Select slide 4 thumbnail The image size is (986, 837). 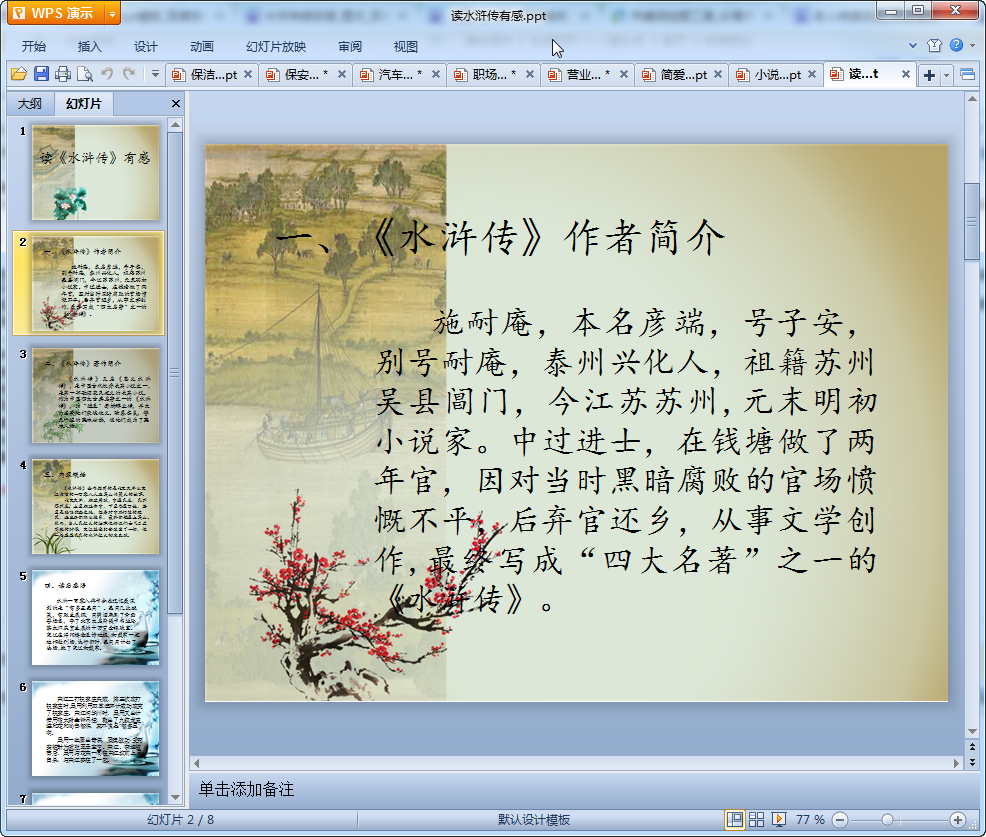pos(96,507)
